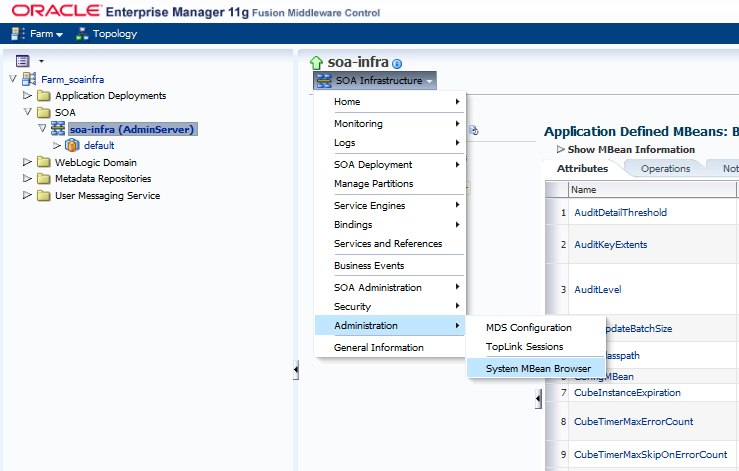
Task: Open the Topology view icon
Action: [x=82, y=33]
